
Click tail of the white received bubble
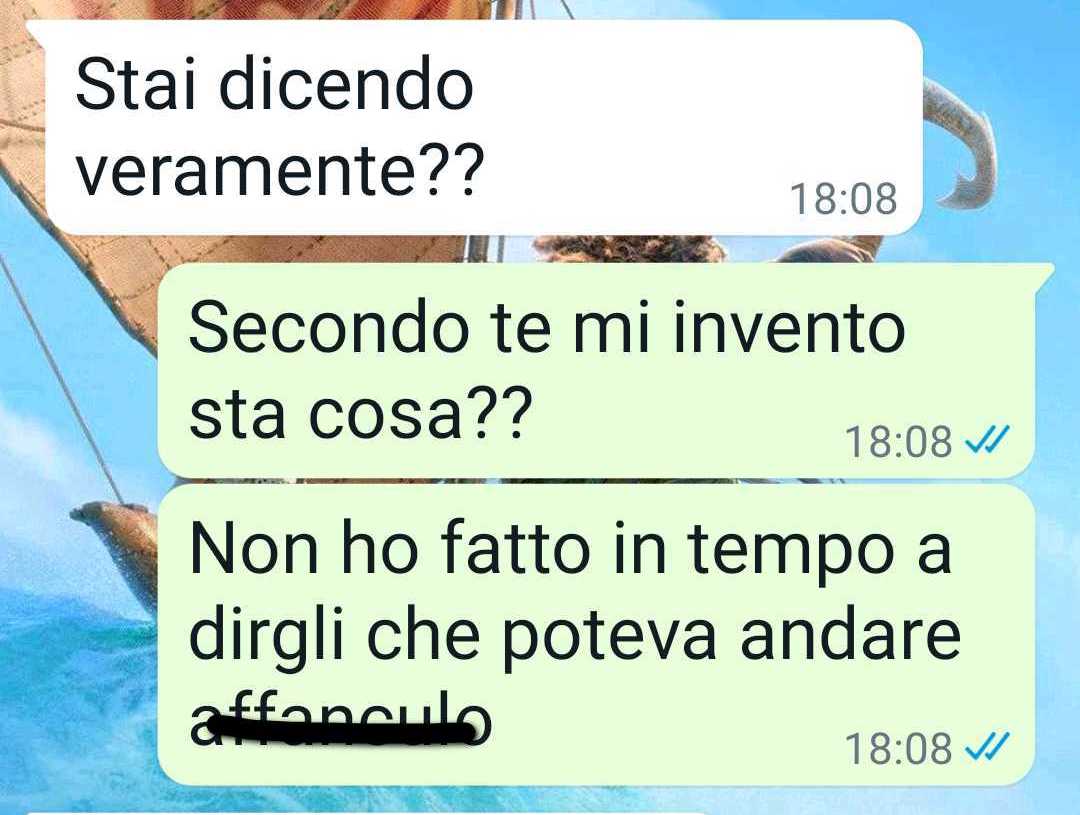36,32
